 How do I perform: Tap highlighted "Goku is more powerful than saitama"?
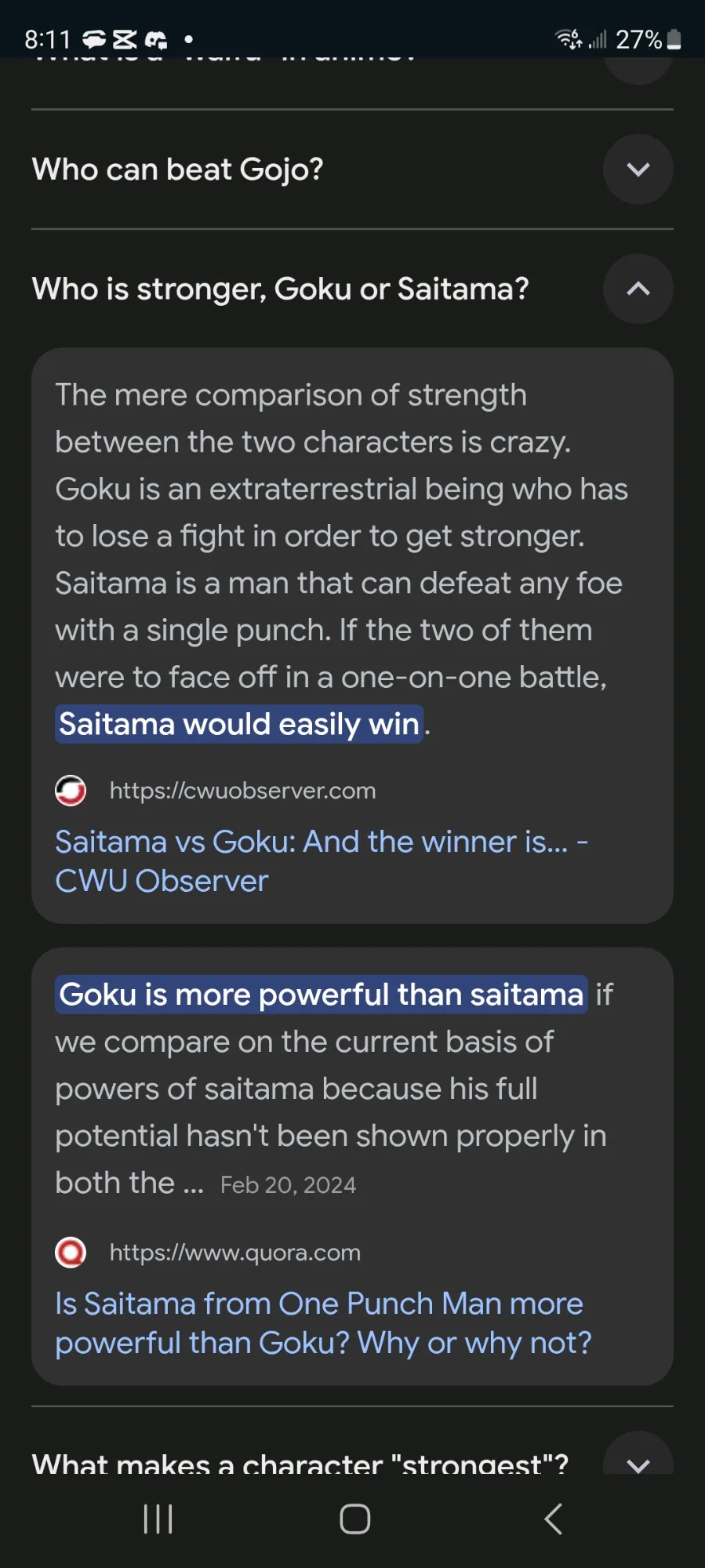point(321,995)
